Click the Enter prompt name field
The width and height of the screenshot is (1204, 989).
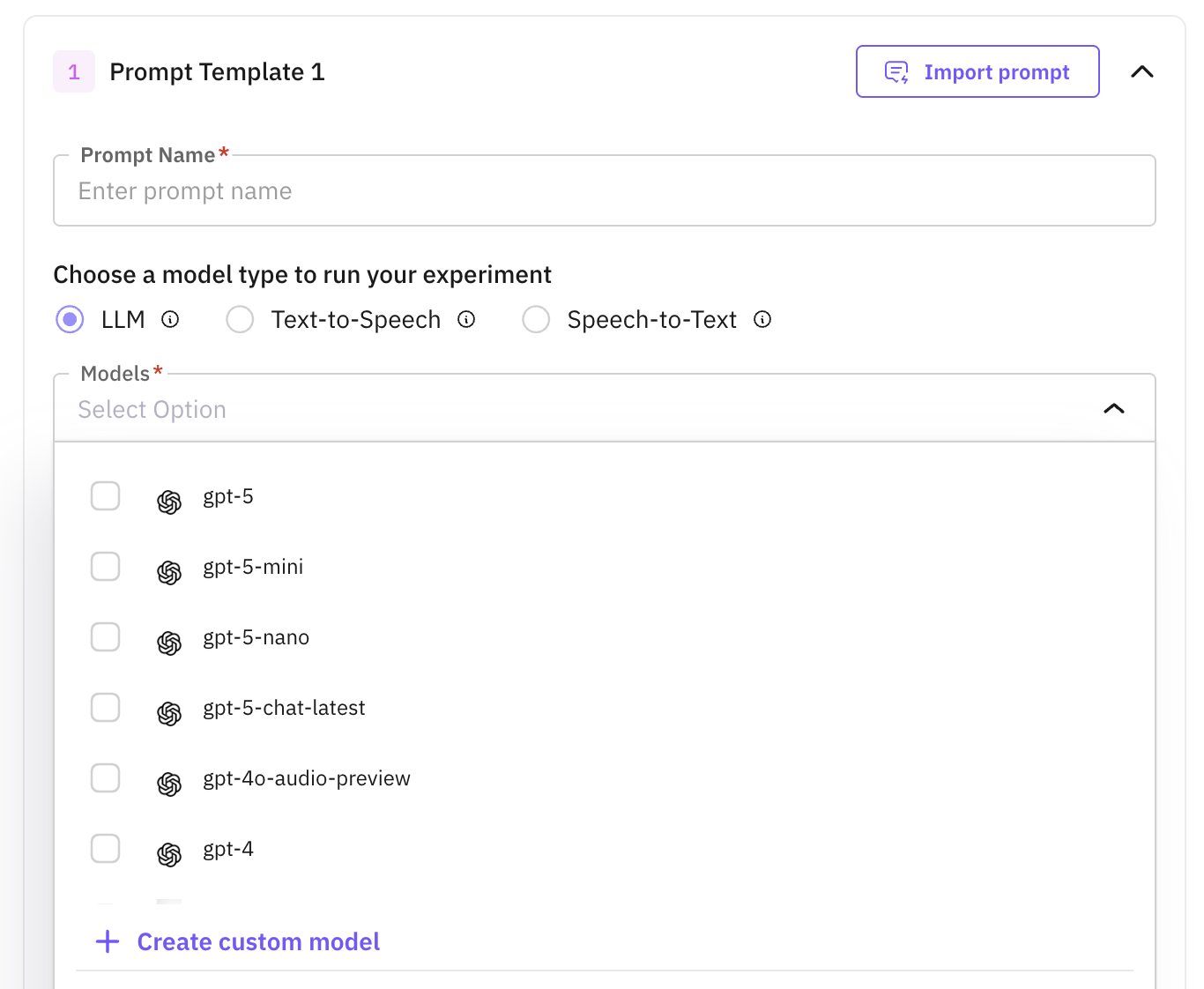(529, 190)
